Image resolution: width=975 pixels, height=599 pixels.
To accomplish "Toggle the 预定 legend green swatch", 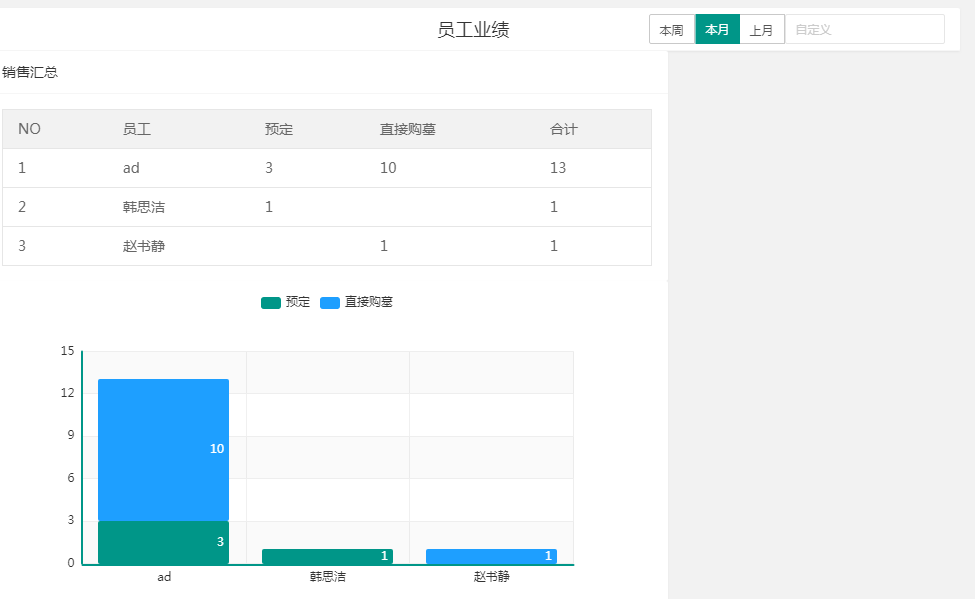I will [x=270, y=303].
